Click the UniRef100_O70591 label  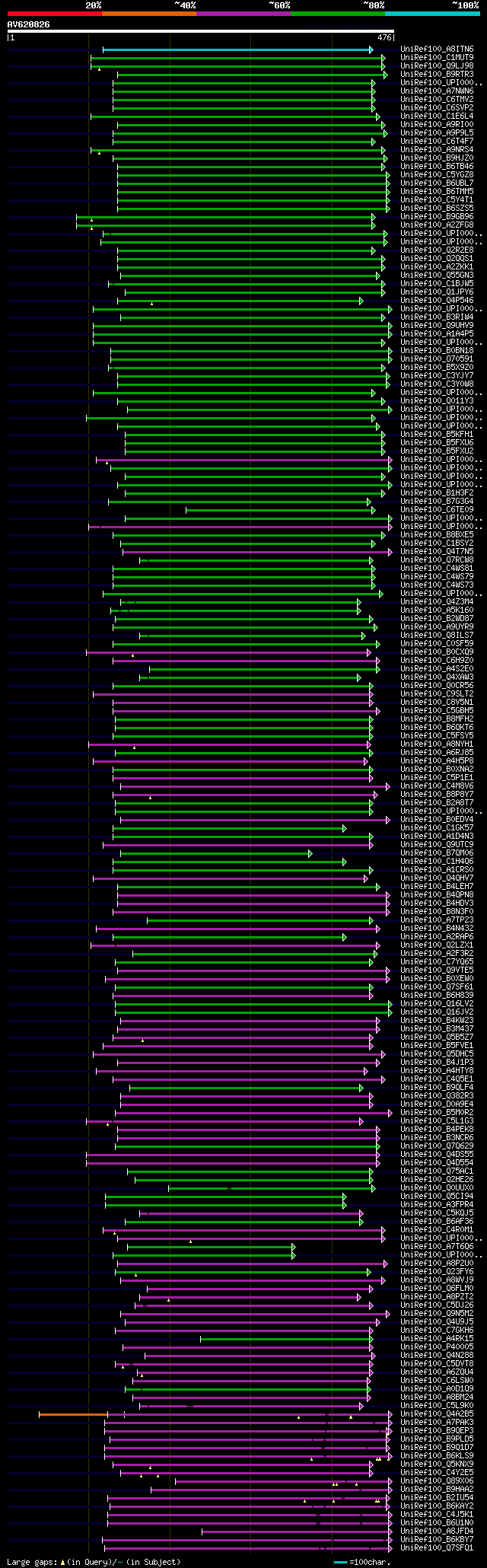pyautogui.click(x=437, y=359)
